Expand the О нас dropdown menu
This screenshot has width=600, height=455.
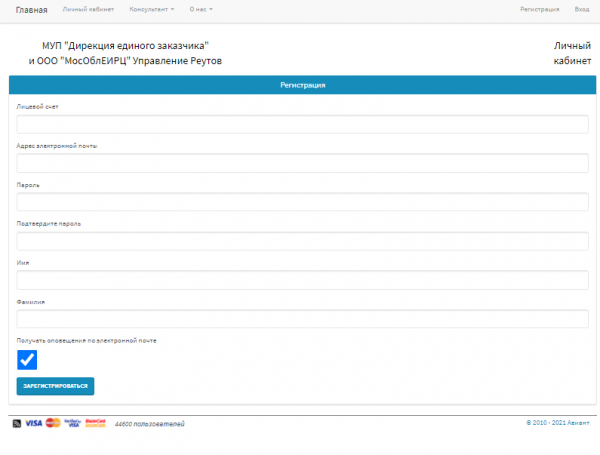[201, 9]
